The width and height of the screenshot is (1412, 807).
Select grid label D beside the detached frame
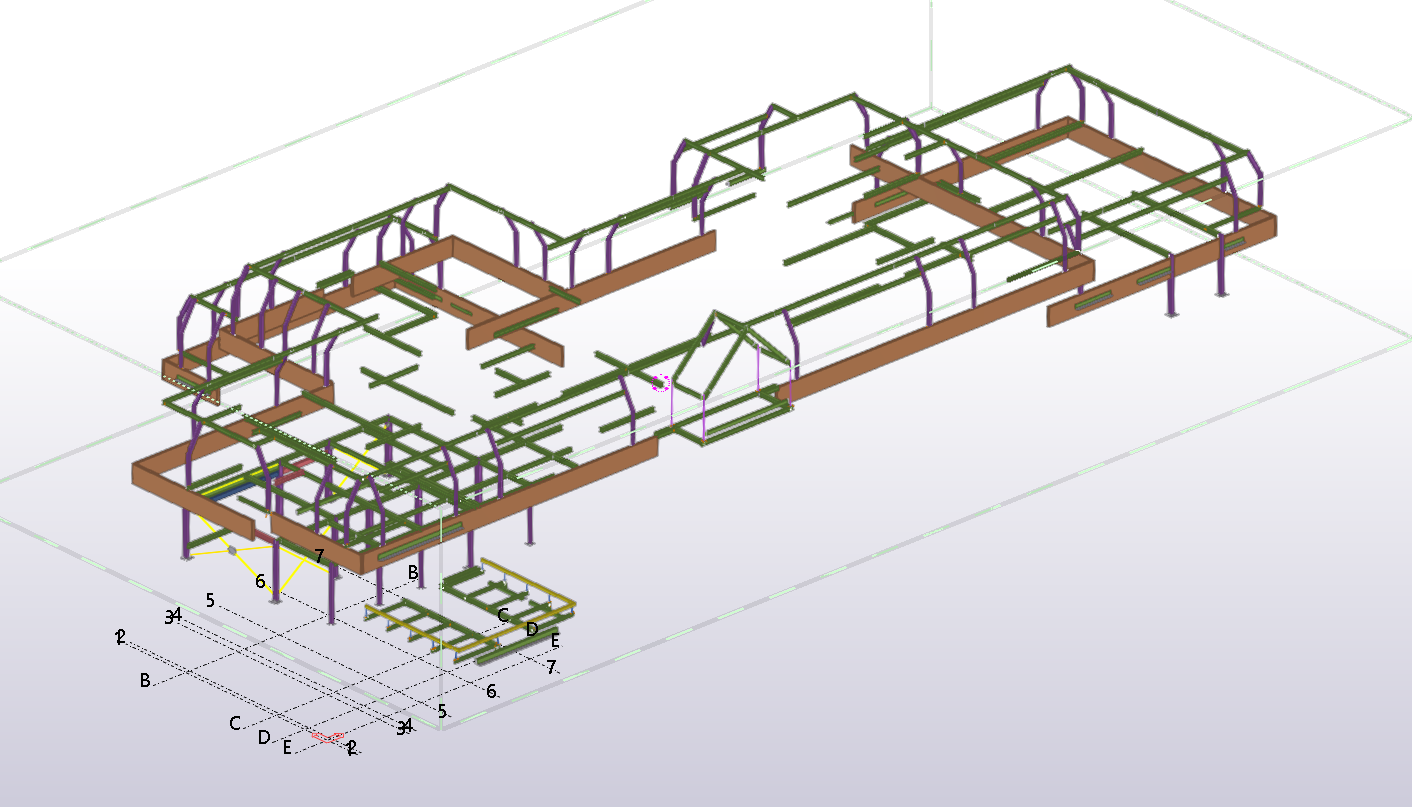532,629
